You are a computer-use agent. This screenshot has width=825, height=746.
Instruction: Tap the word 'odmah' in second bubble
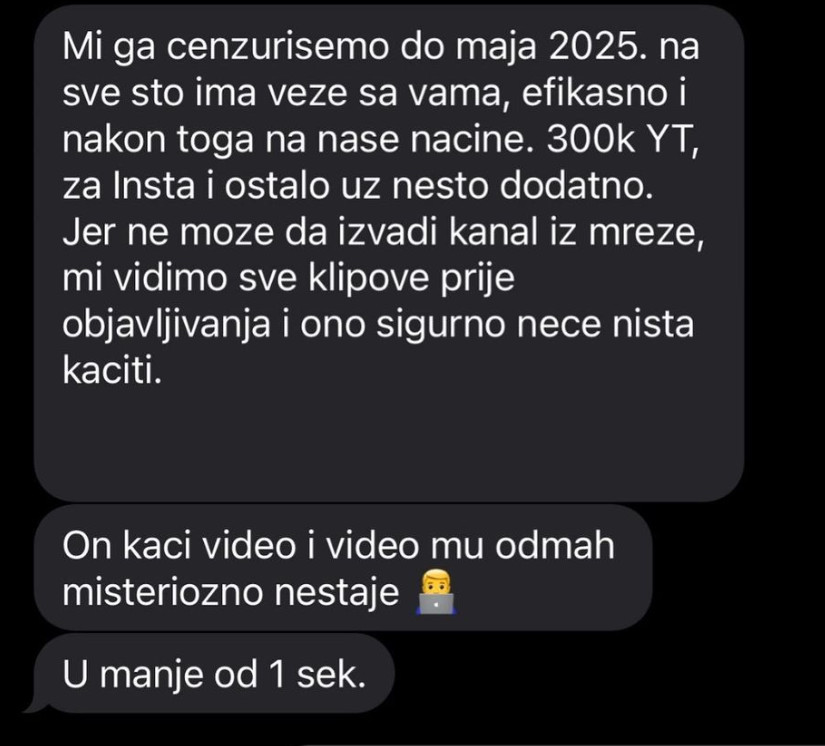555,546
